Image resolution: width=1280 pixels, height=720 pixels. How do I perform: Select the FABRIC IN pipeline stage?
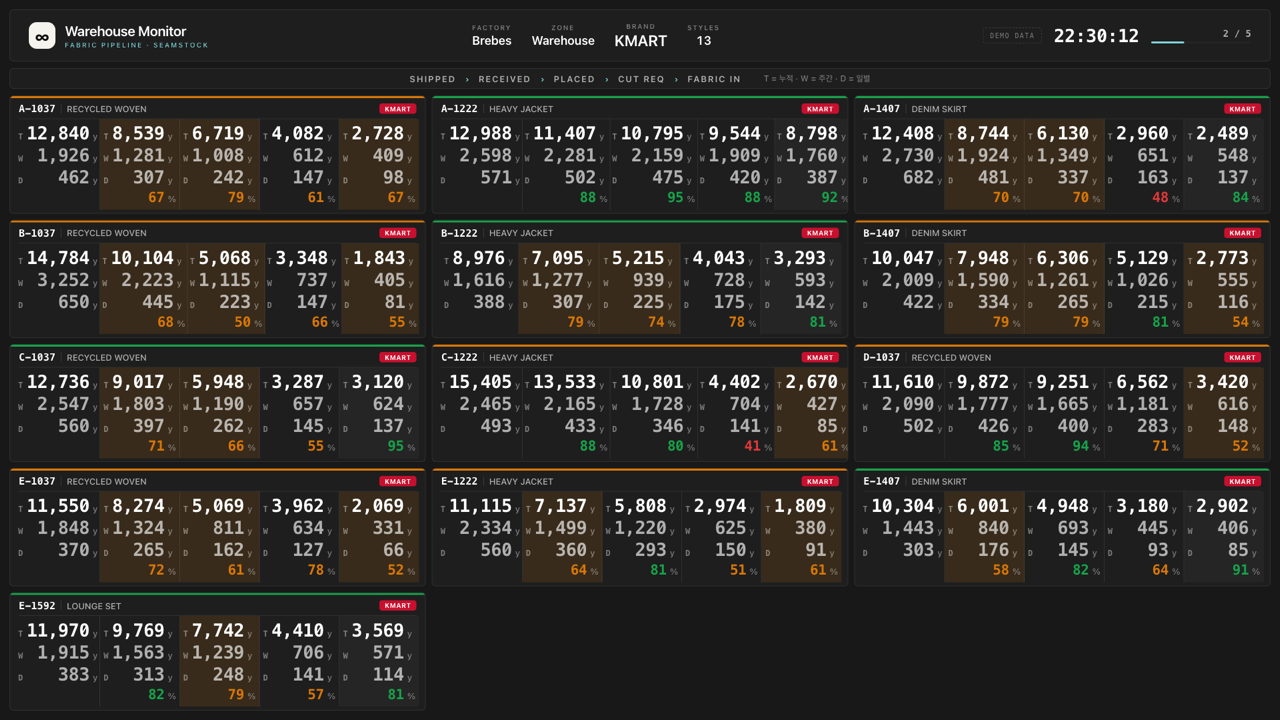[714, 79]
